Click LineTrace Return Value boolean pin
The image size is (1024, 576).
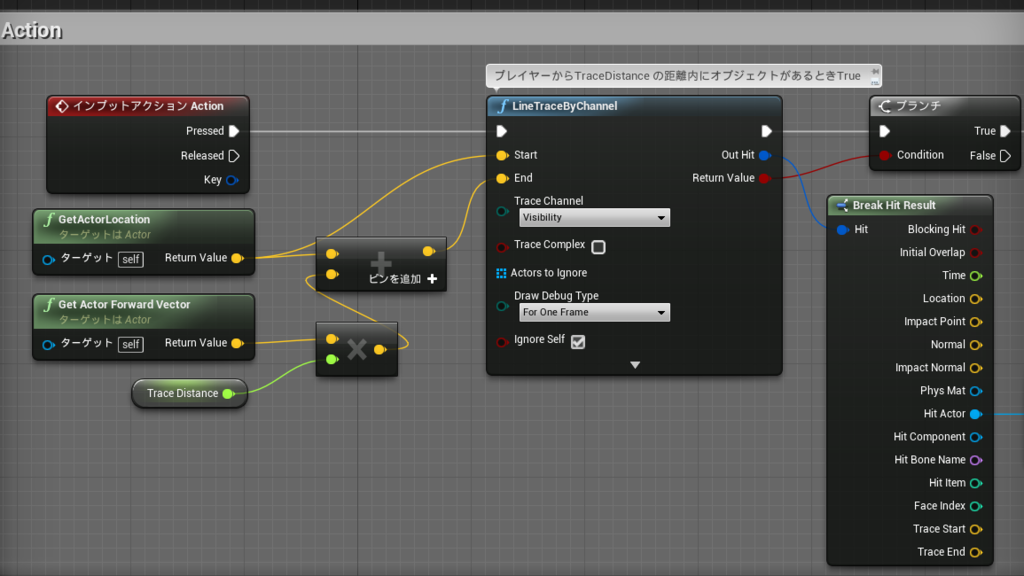(x=764, y=178)
